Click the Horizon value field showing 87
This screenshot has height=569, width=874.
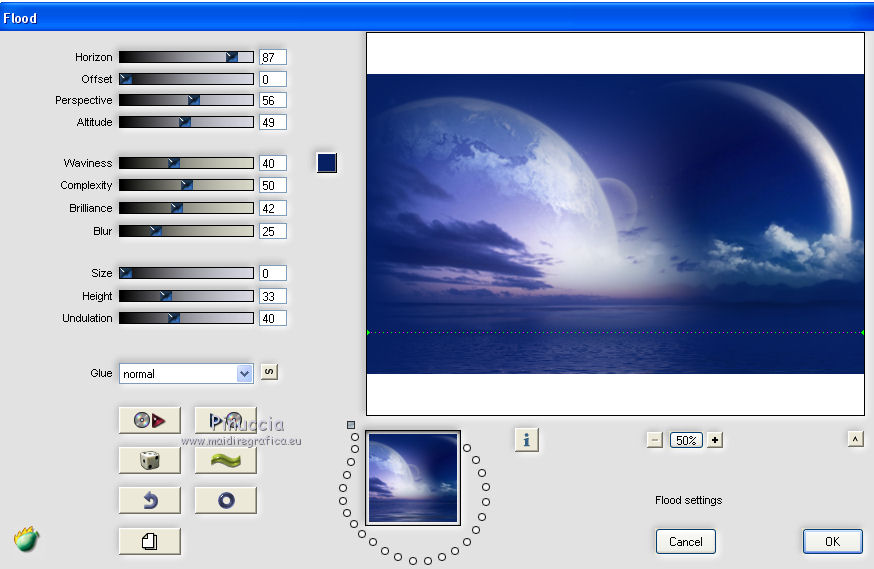tap(273, 57)
